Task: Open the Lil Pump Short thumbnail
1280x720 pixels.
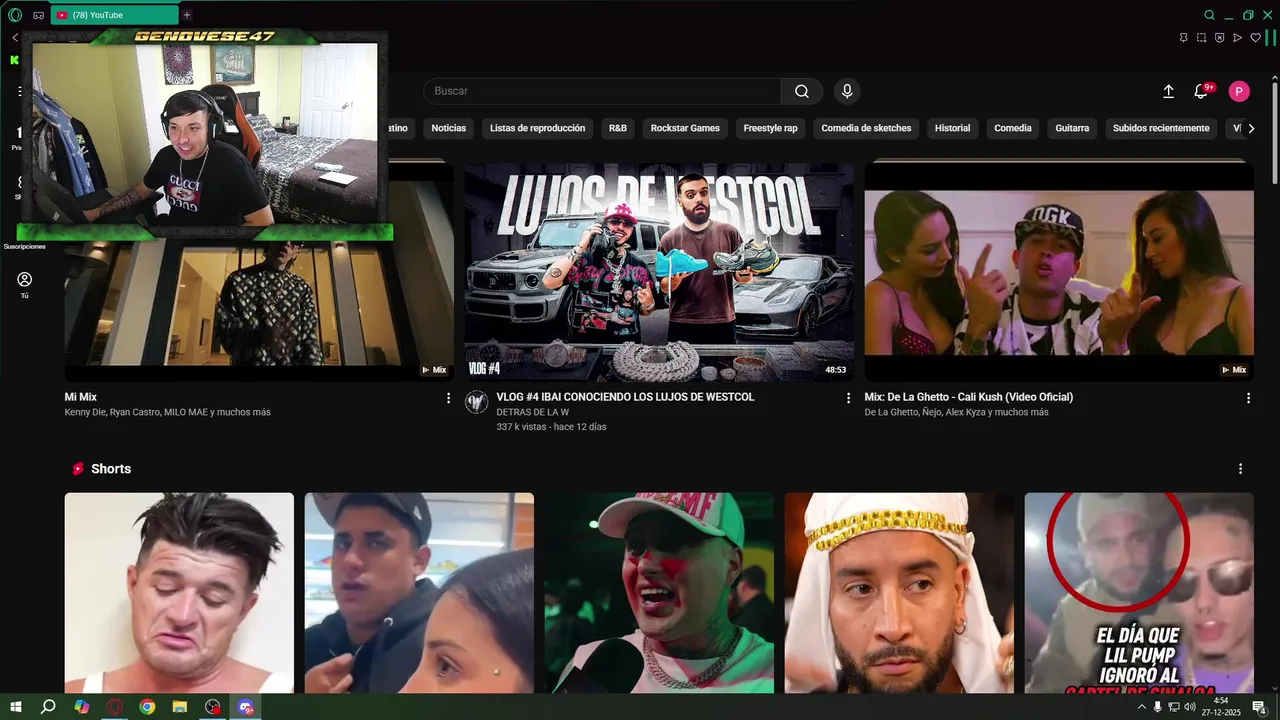Action: 1139,592
